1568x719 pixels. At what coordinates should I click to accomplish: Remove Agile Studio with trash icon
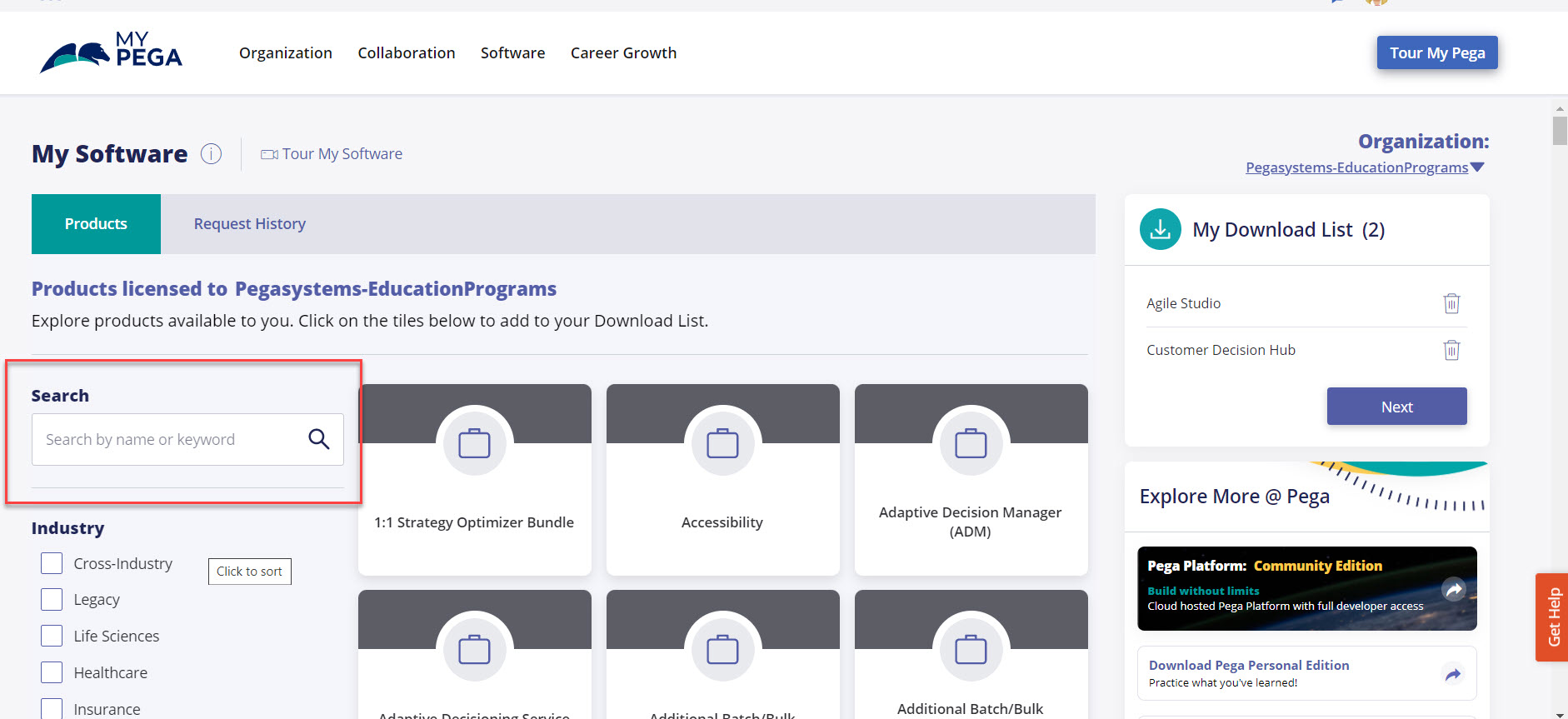tap(1451, 303)
